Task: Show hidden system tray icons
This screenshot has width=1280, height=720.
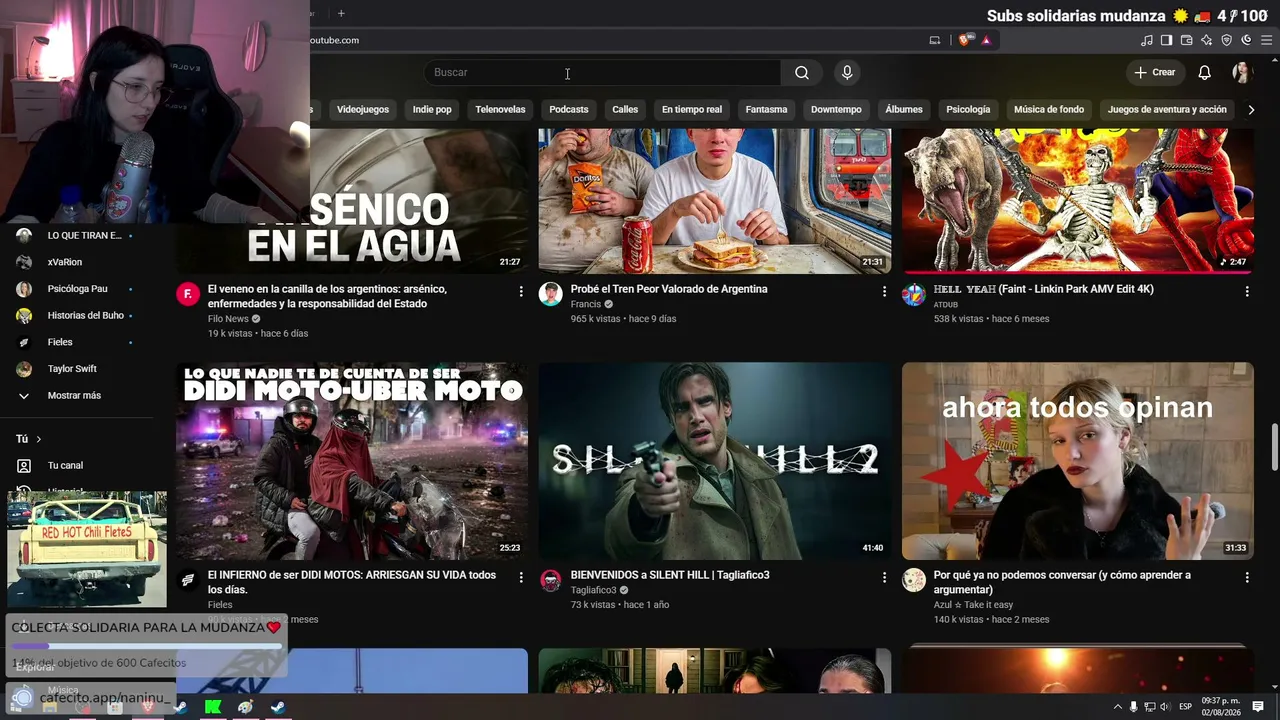Action: pos(1118,707)
